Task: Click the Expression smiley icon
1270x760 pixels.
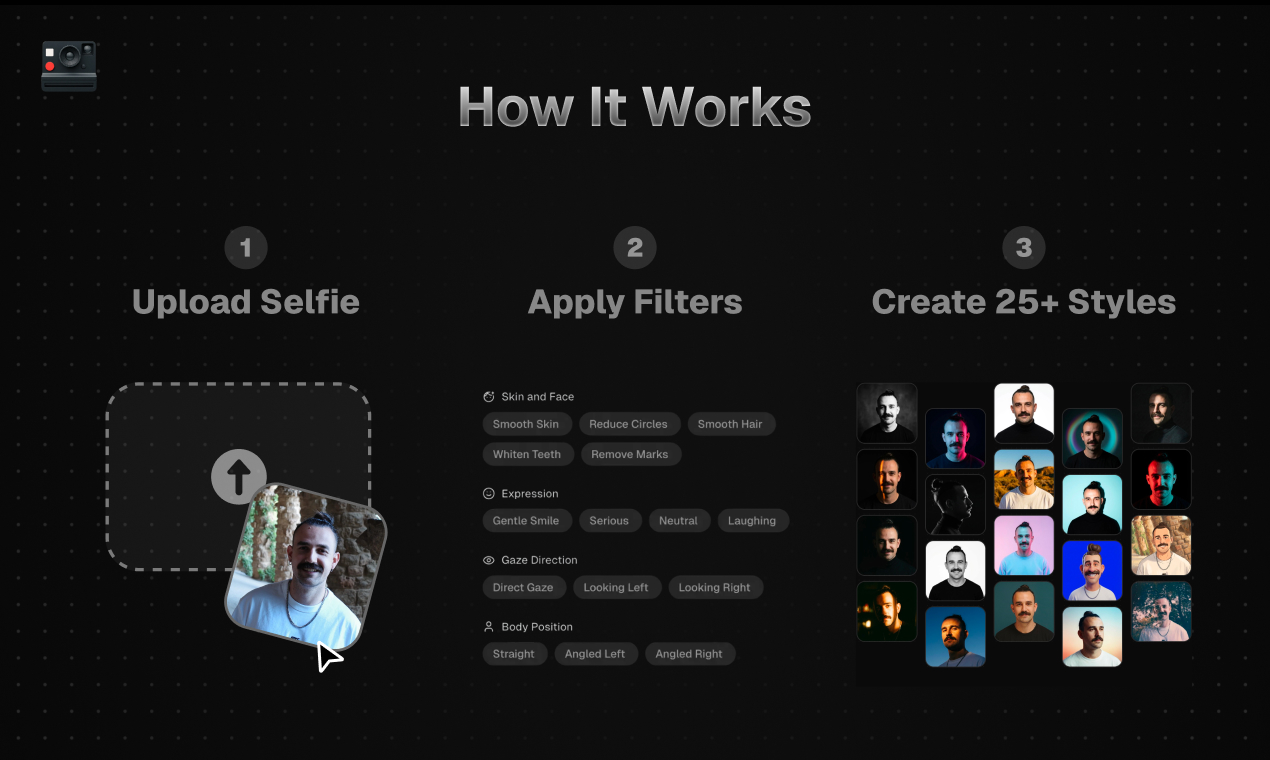Action: tap(487, 493)
